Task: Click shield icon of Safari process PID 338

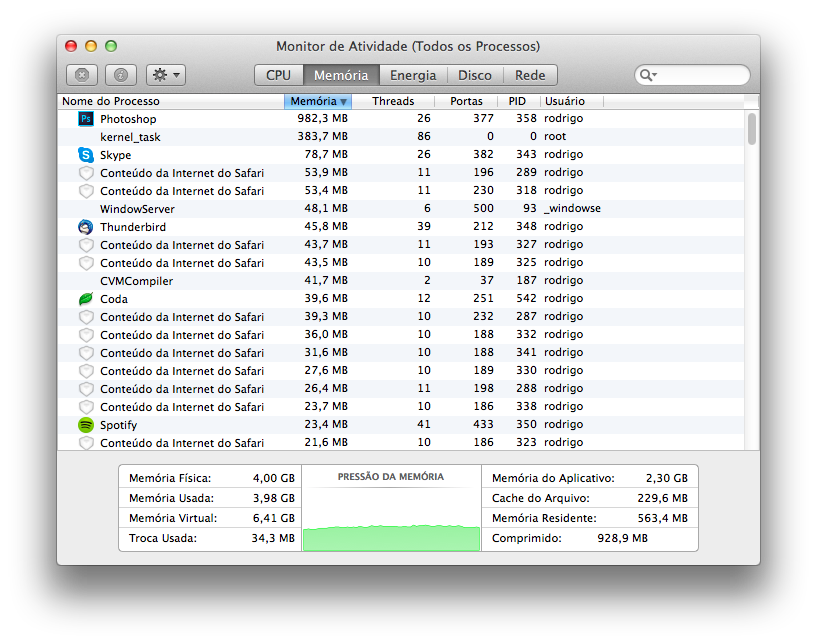Action: (x=86, y=406)
